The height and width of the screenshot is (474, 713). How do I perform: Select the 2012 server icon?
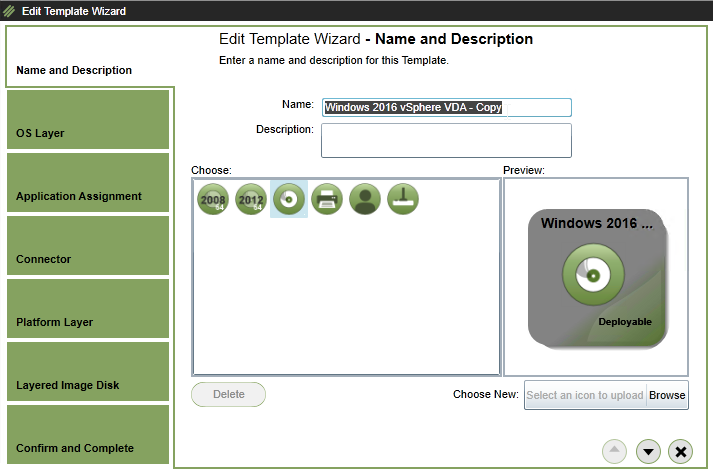pyautogui.click(x=251, y=199)
